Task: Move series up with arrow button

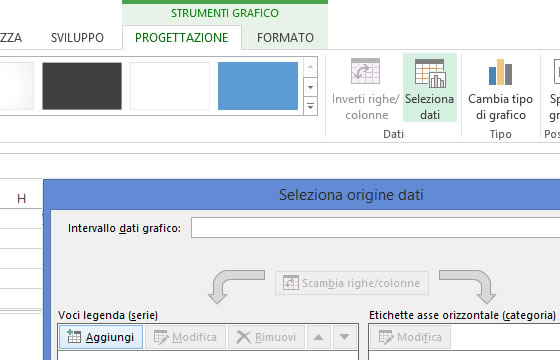Action: point(318,337)
